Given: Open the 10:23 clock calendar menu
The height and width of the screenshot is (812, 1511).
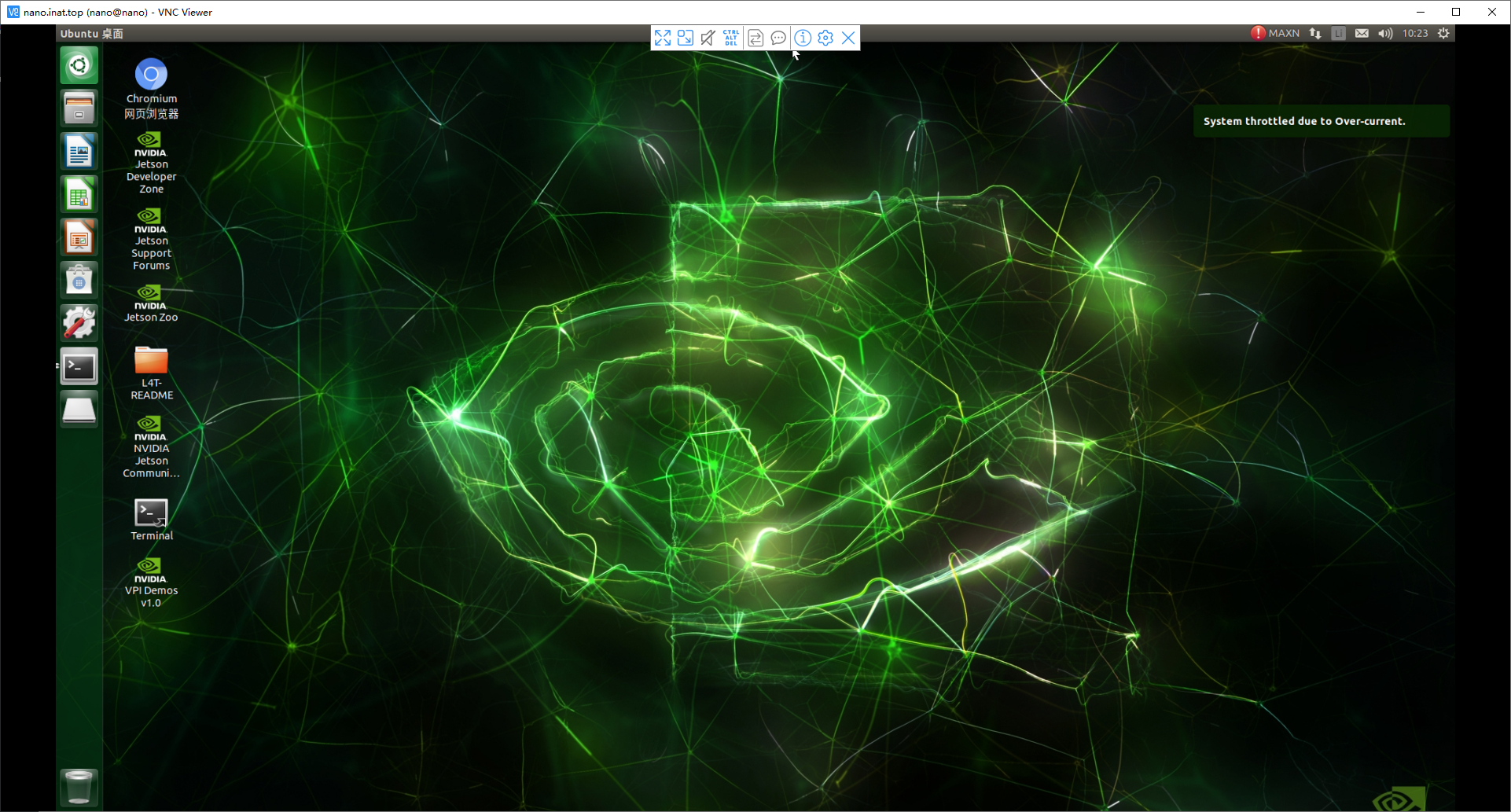Looking at the screenshot, I should 1415,33.
